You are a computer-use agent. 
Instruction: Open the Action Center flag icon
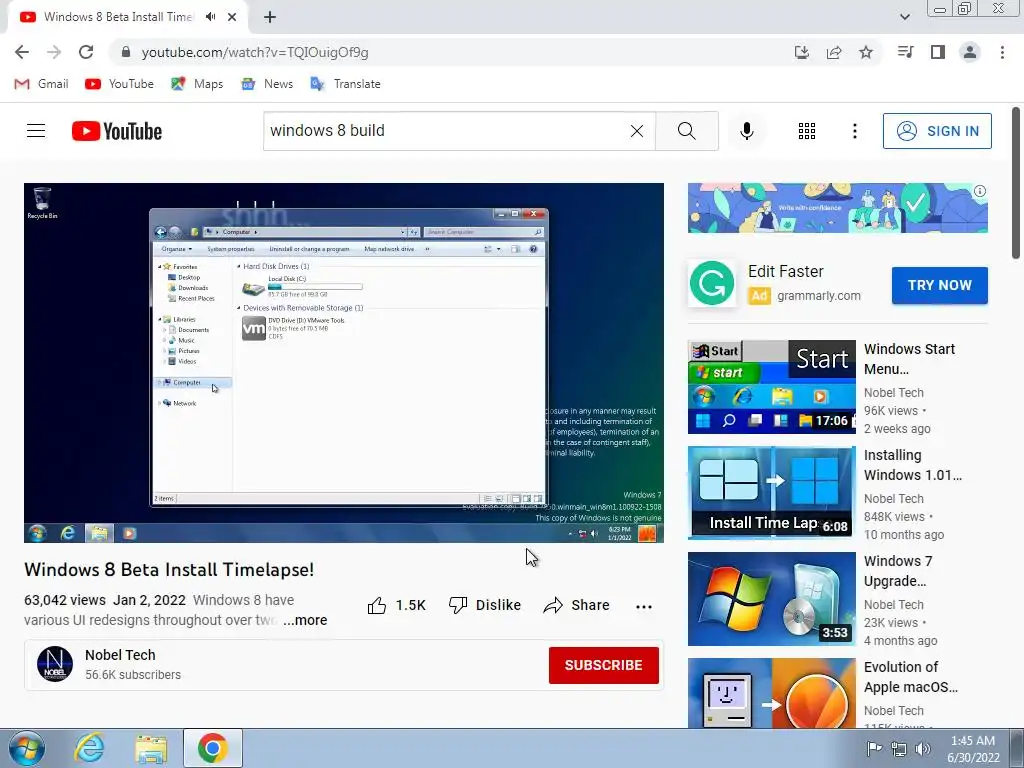(874, 748)
